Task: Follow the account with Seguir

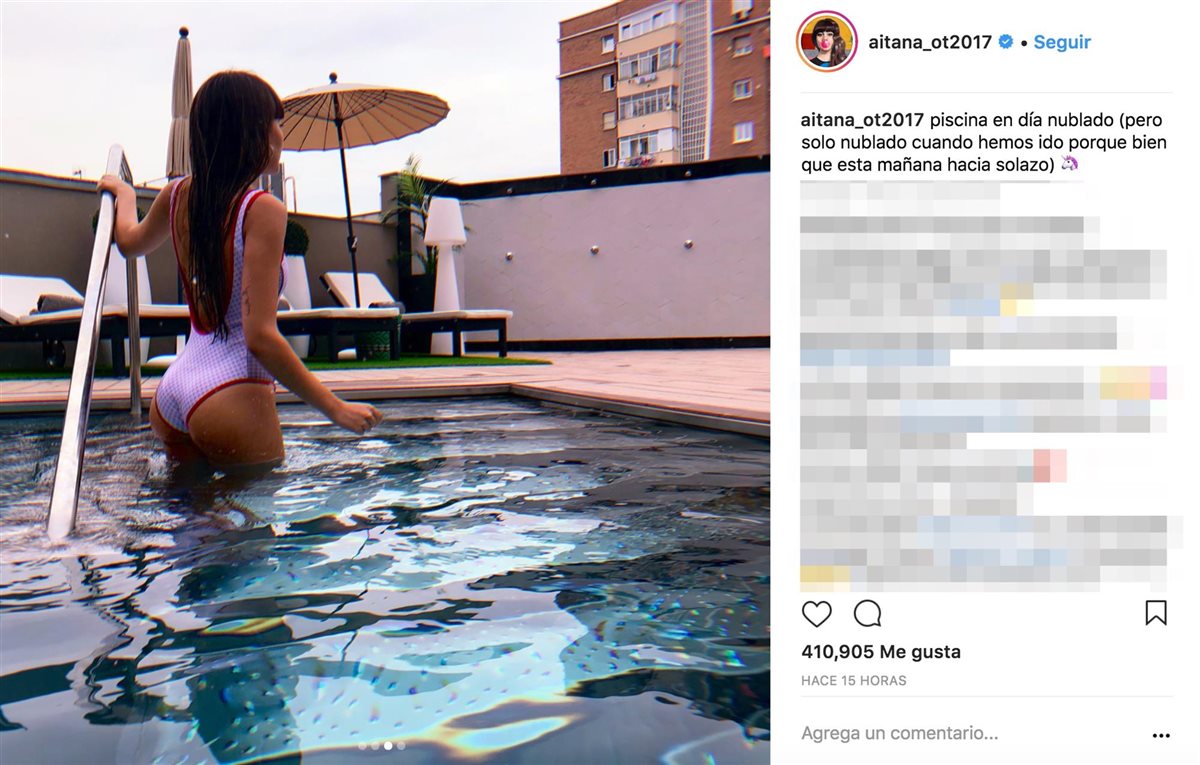Action: coord(1062,42)
